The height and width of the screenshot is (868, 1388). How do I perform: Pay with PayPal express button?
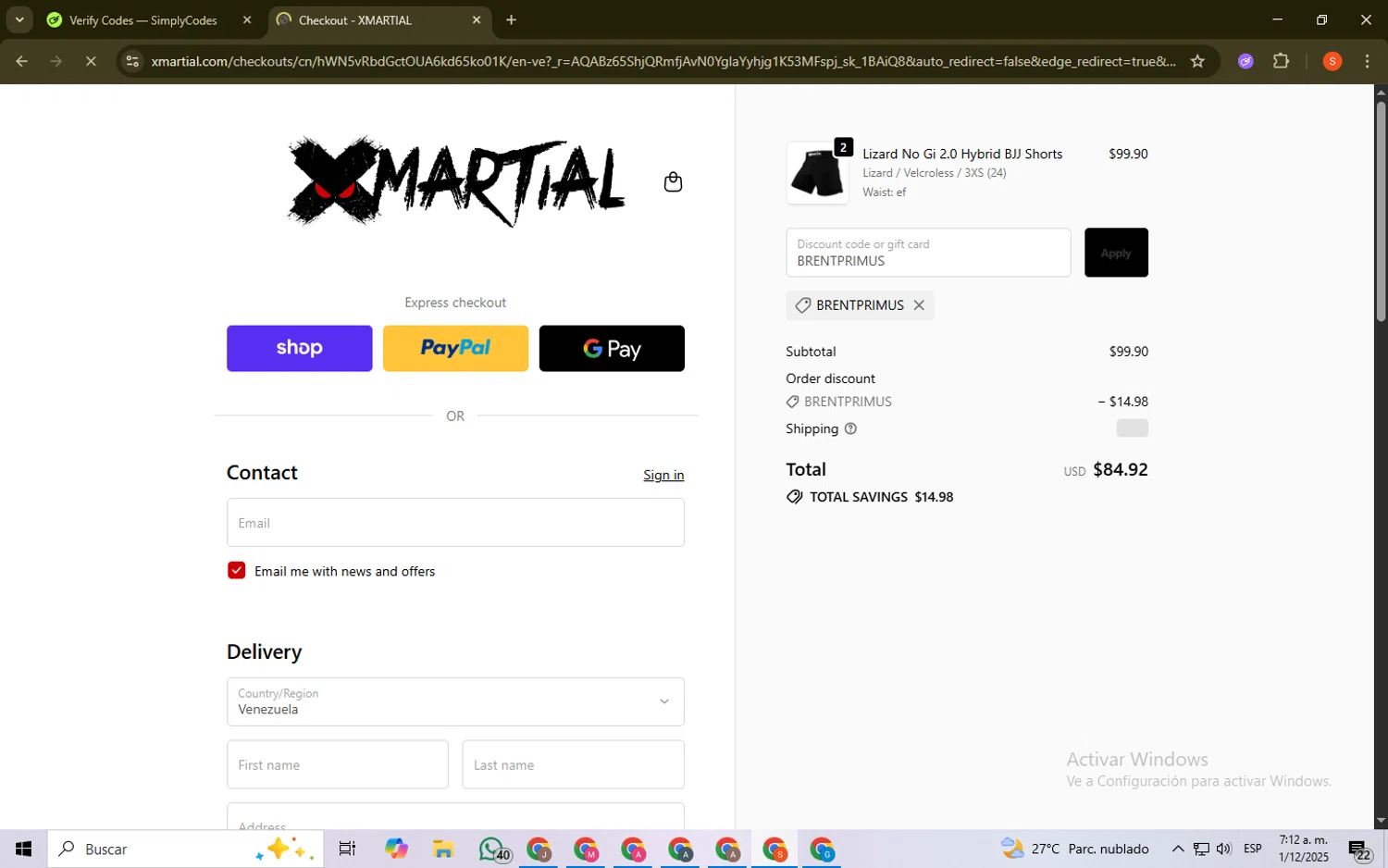pyautogui.click(x=455, y=348)
